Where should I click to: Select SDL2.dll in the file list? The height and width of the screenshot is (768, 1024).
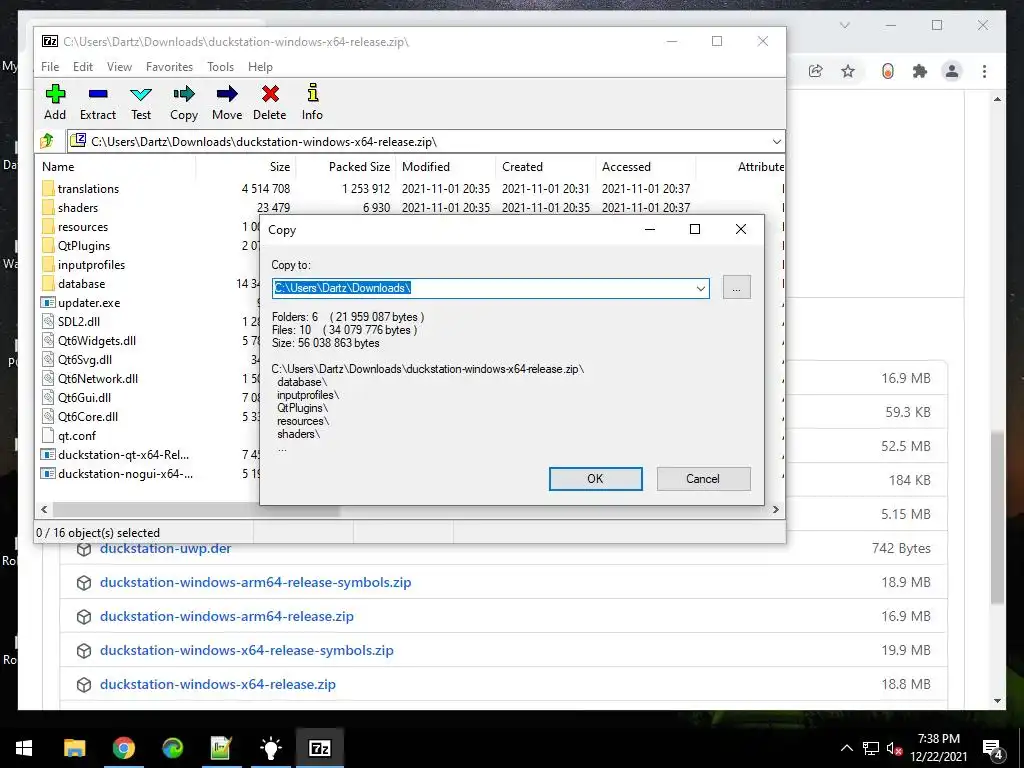78,321
